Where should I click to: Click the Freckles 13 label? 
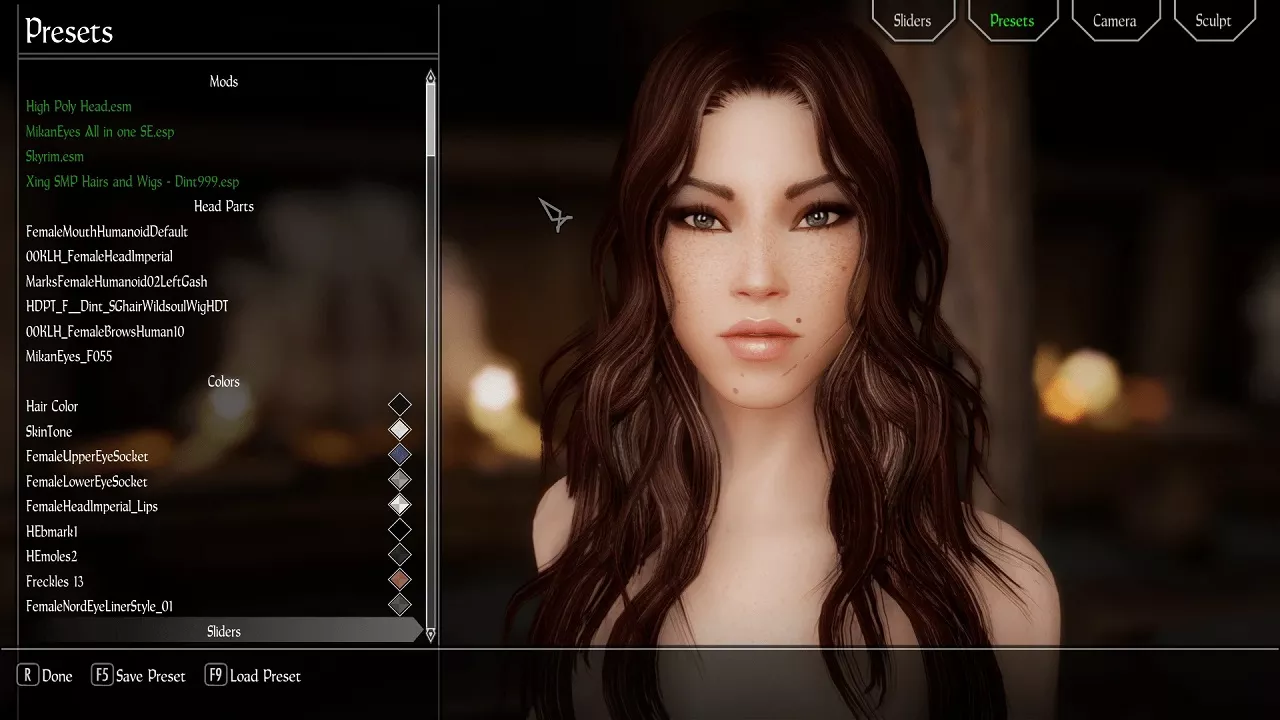[55, 581]
